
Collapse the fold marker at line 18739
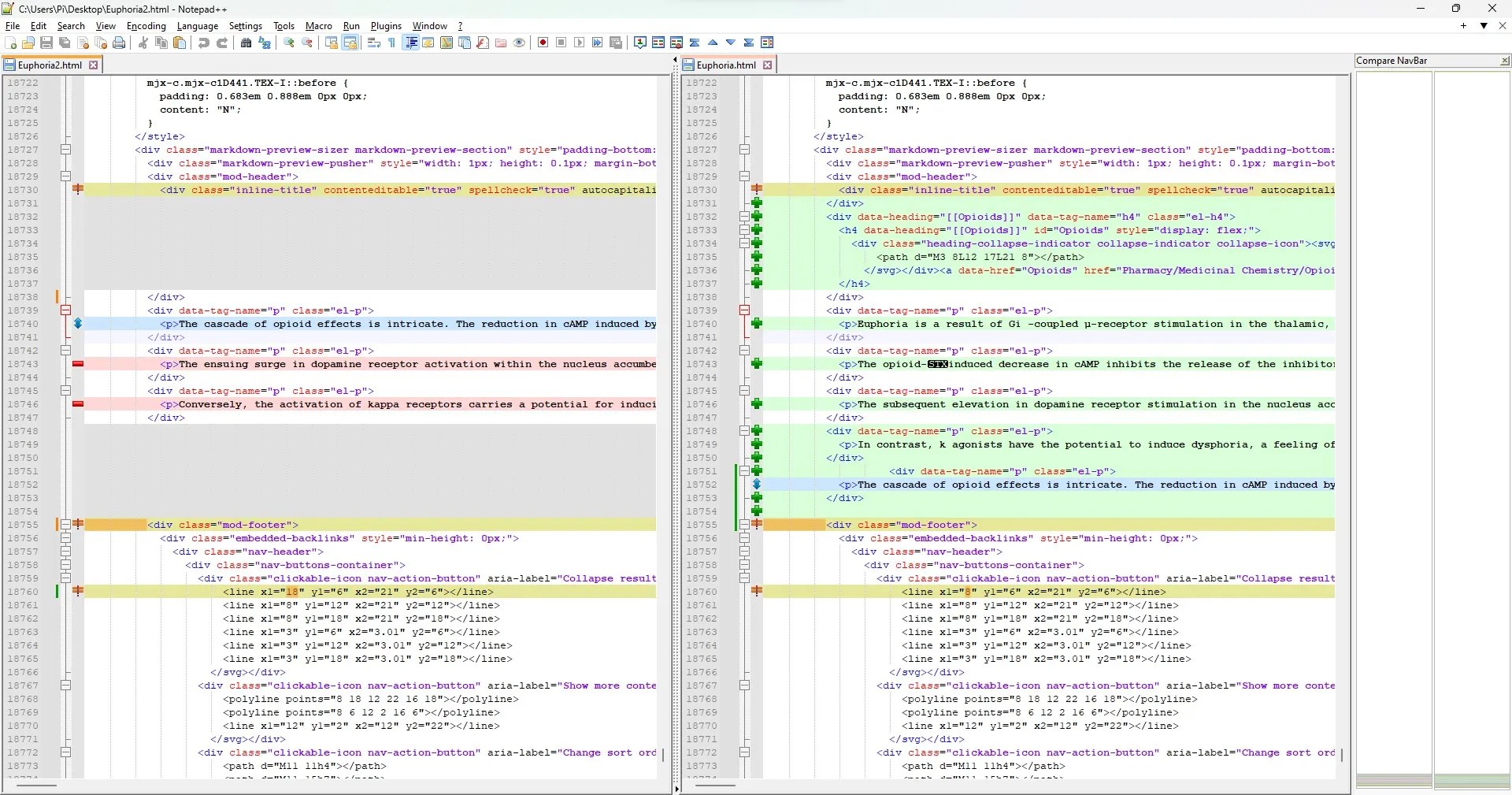tap(66, 310)
